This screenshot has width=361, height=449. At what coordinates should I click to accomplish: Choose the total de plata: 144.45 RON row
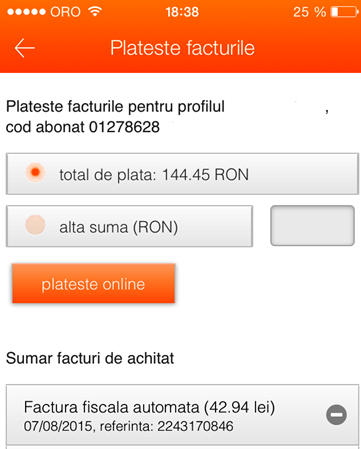182,174
